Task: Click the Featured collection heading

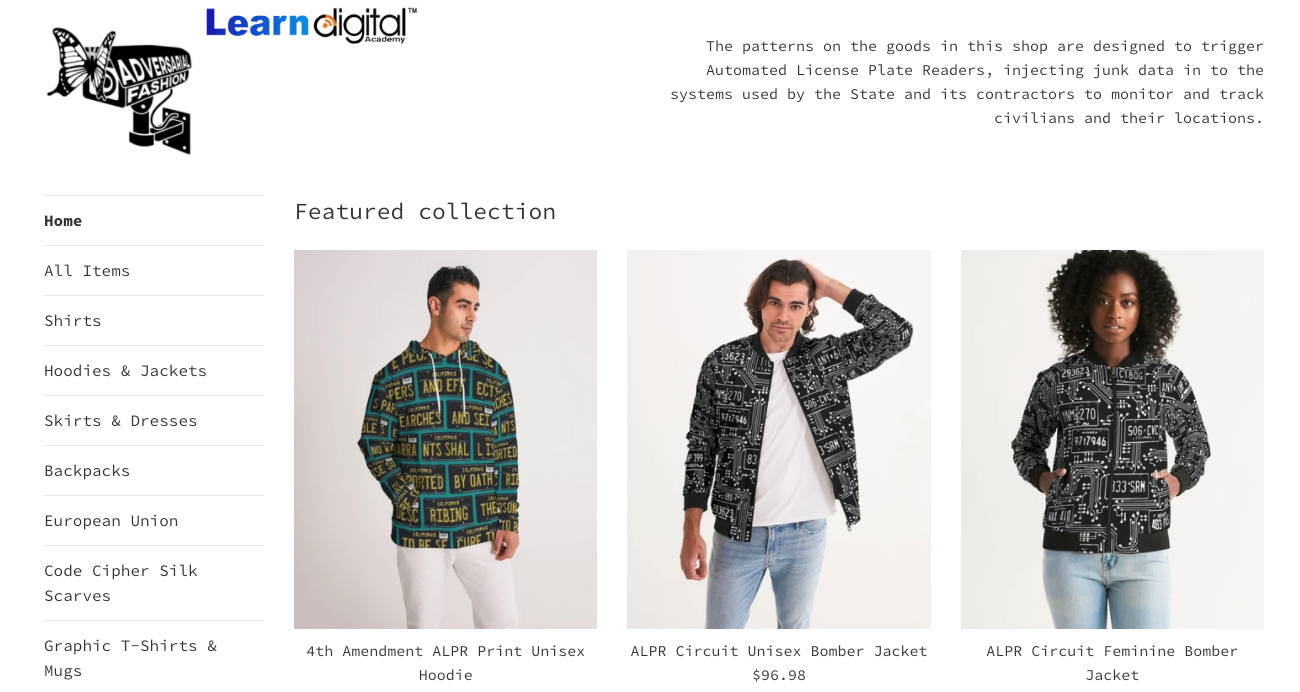Action: 425,212
